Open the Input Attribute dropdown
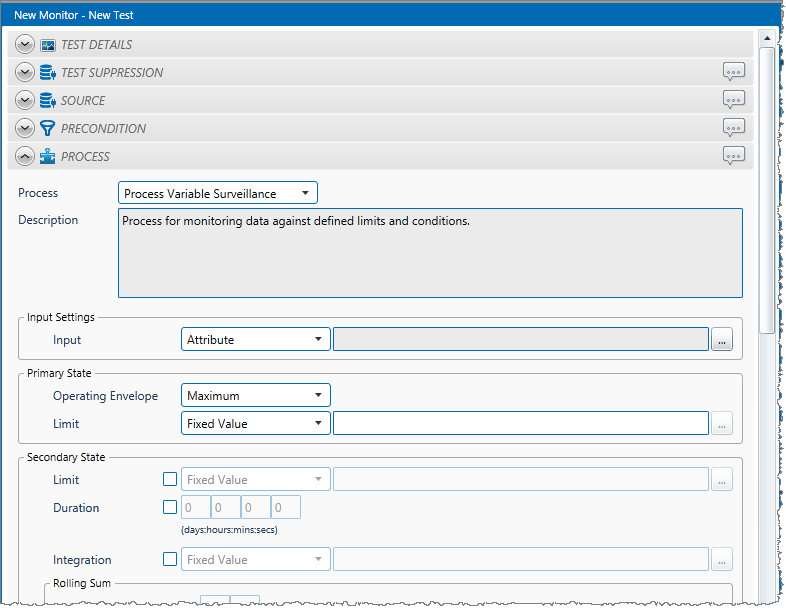The height and width of the screenshot is (608, 786). pyautogui.click(x=256, y=340)
